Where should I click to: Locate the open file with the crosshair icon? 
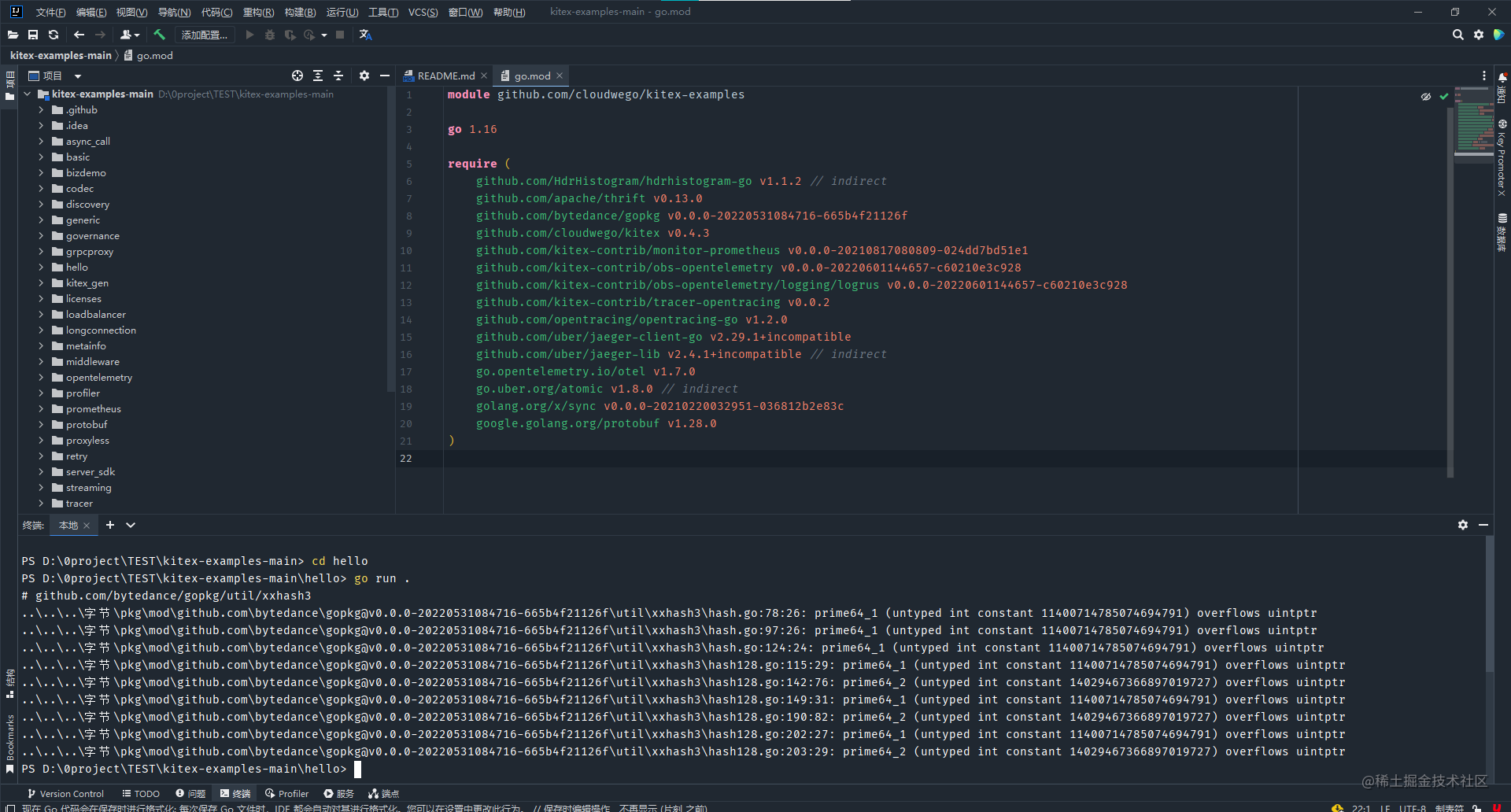(x=297, y=76)
